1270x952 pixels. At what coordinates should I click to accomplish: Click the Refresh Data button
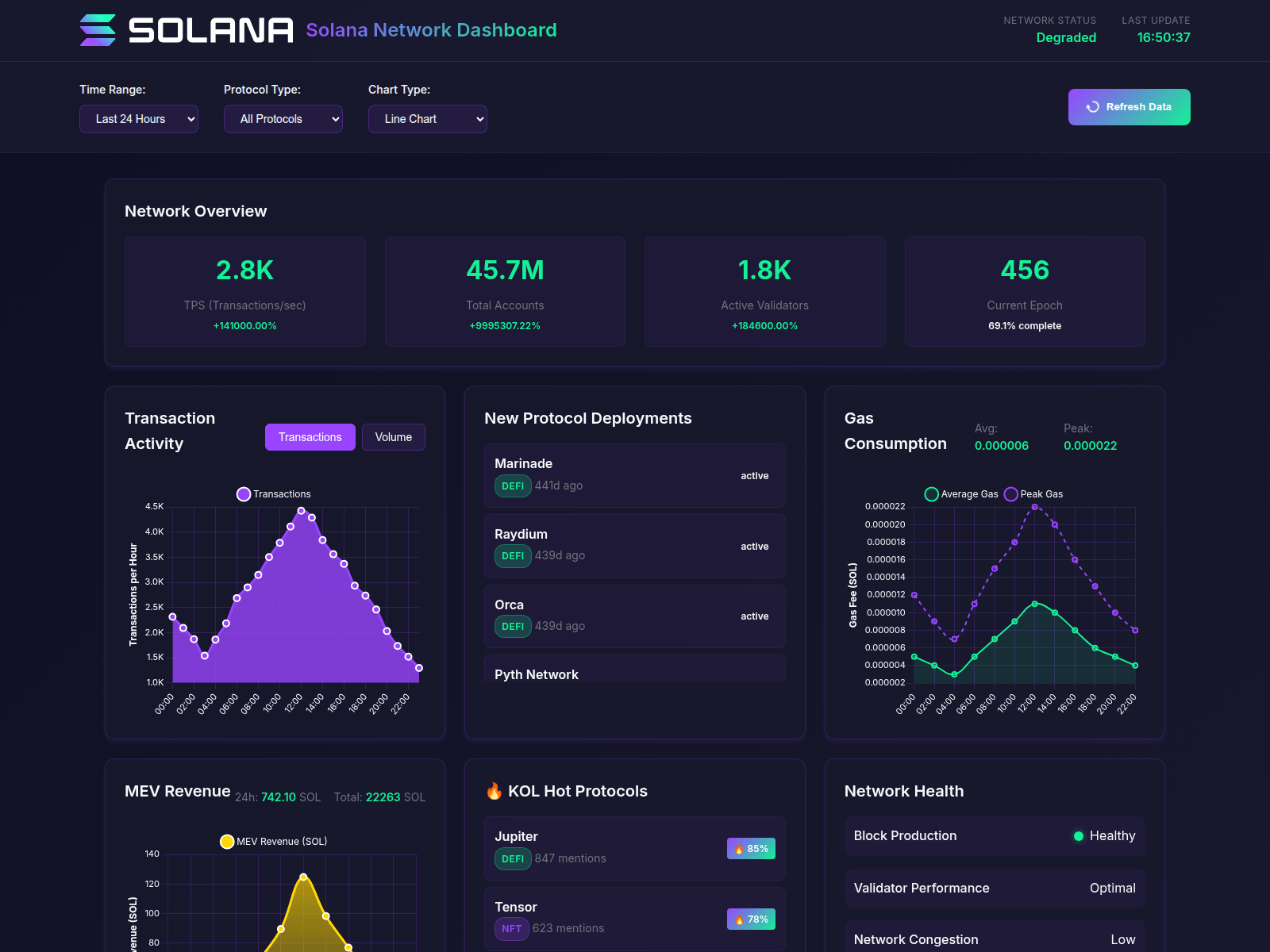pos(1130,107)
